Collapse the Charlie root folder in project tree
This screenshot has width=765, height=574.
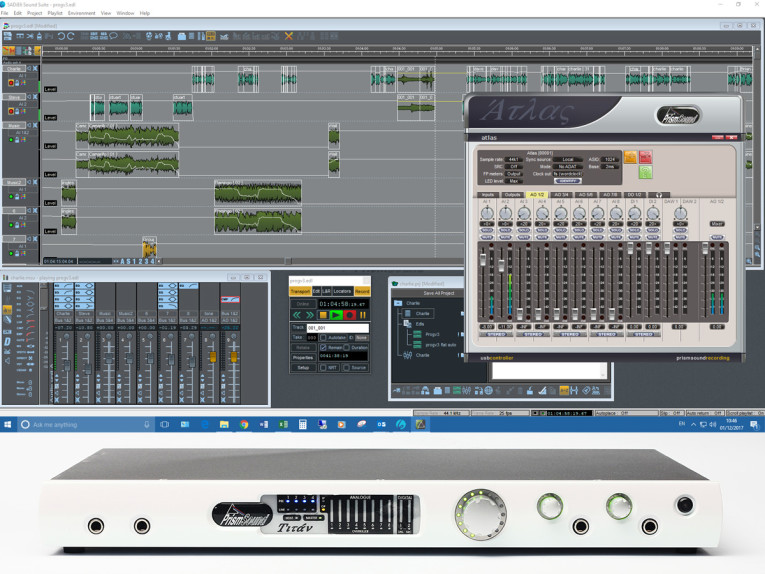coord(398,303)
